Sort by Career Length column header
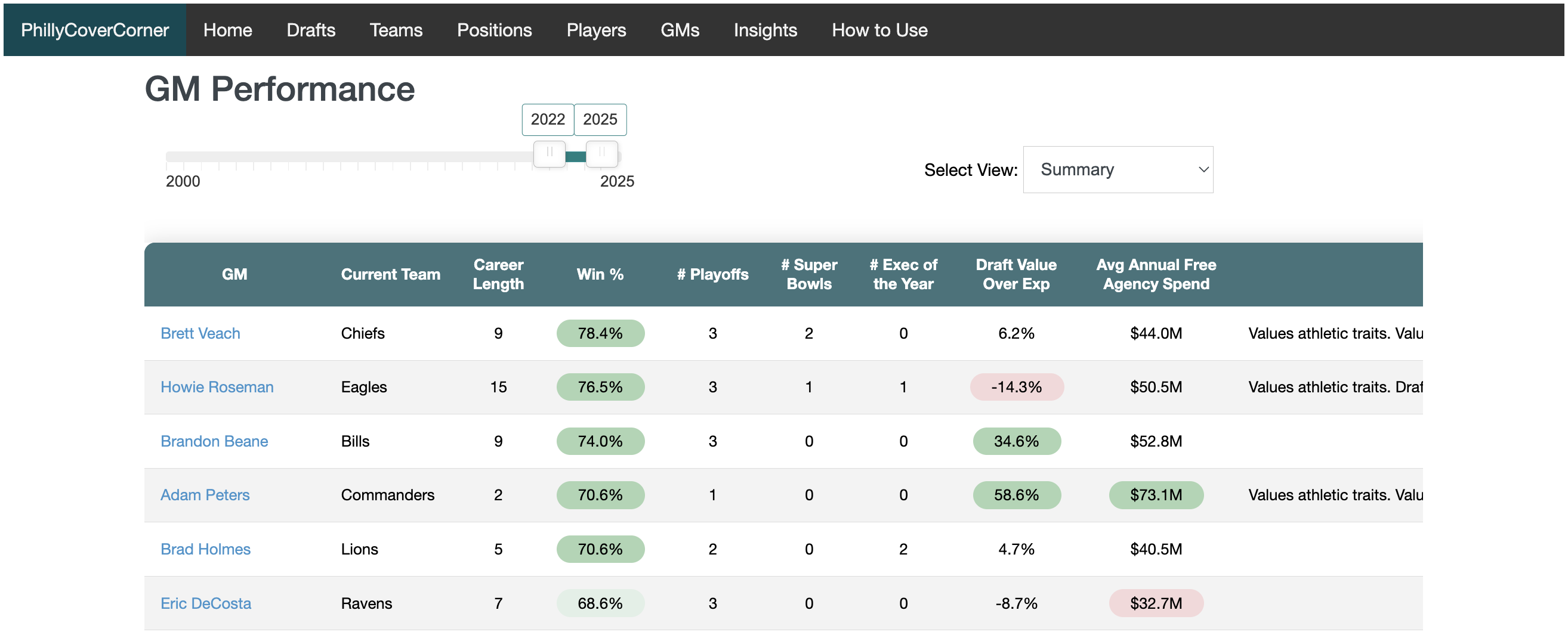Screen dimensions: 1568x638 point(498,274)
